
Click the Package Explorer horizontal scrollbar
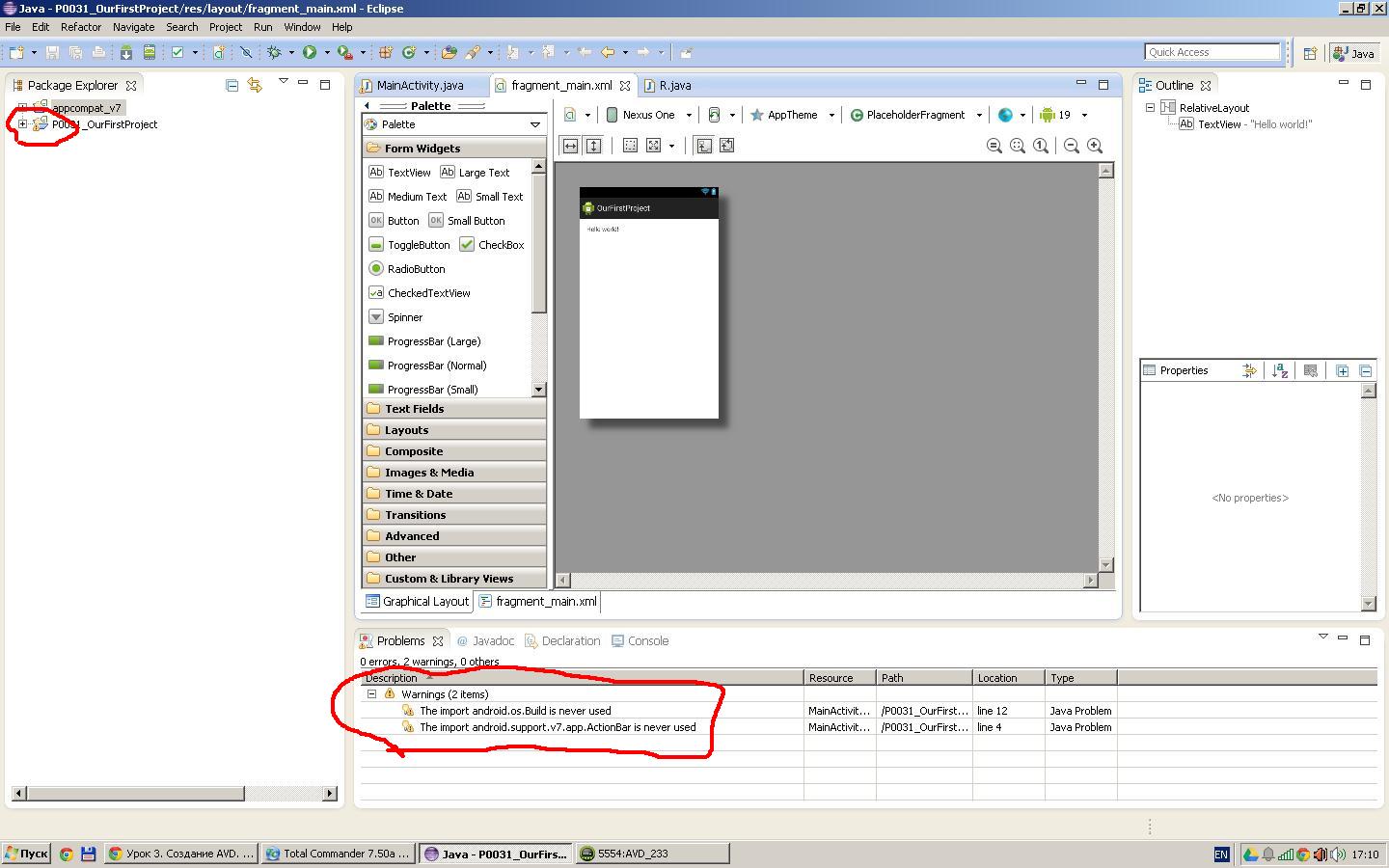coord(135,793)
